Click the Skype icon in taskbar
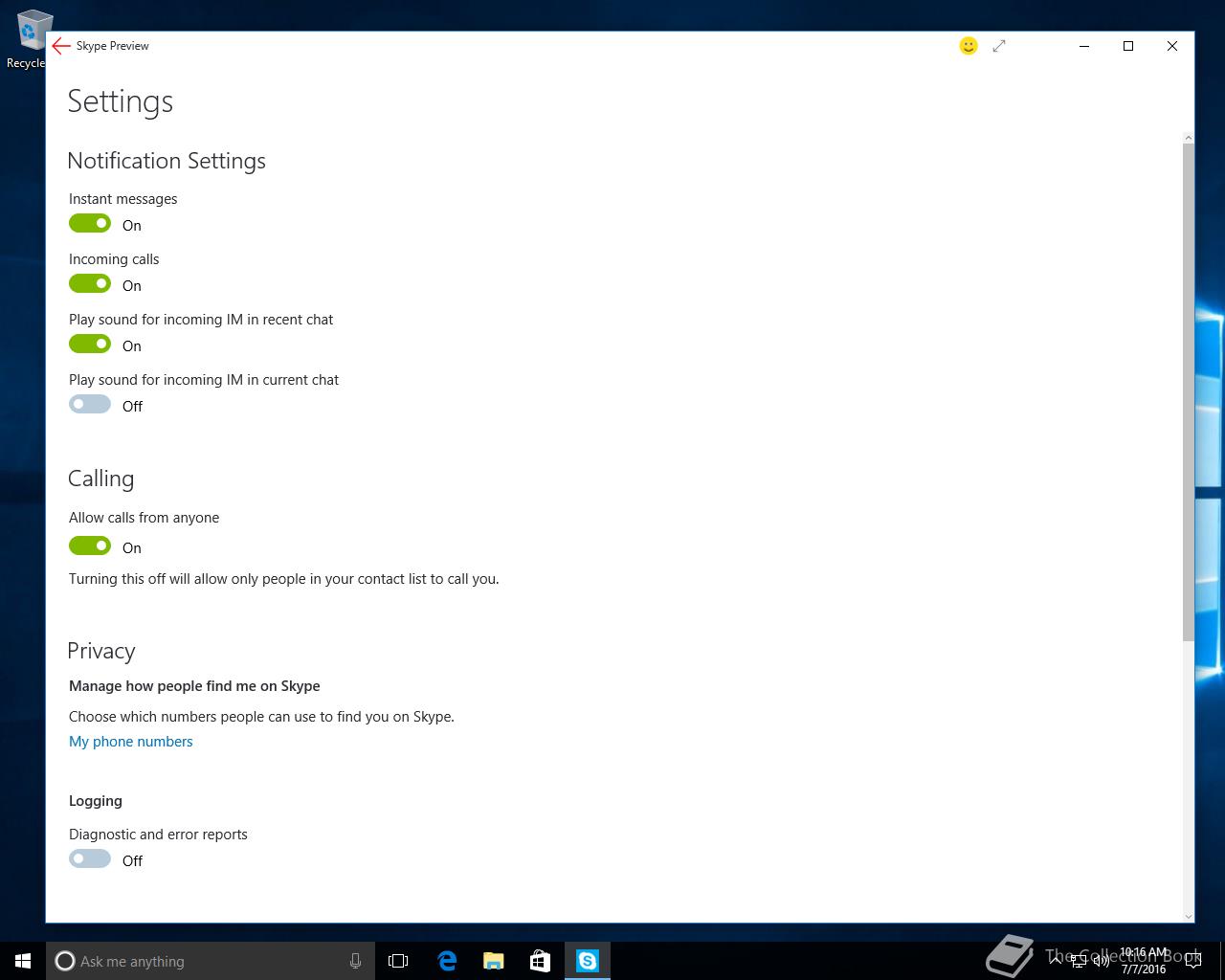 click(588, 961)
